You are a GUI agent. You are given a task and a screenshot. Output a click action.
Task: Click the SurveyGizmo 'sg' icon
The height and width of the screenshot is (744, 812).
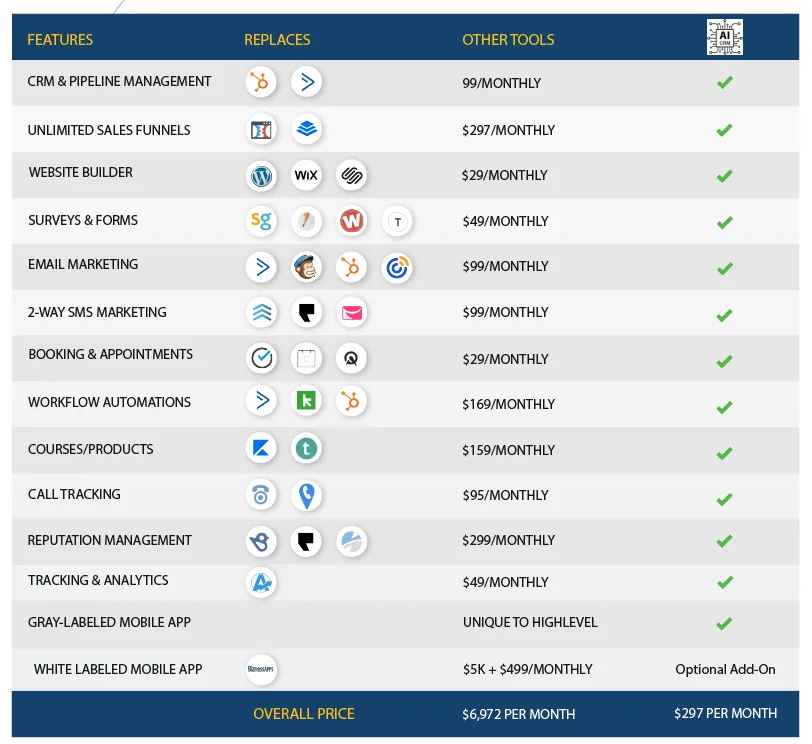[x=260, y=221]
